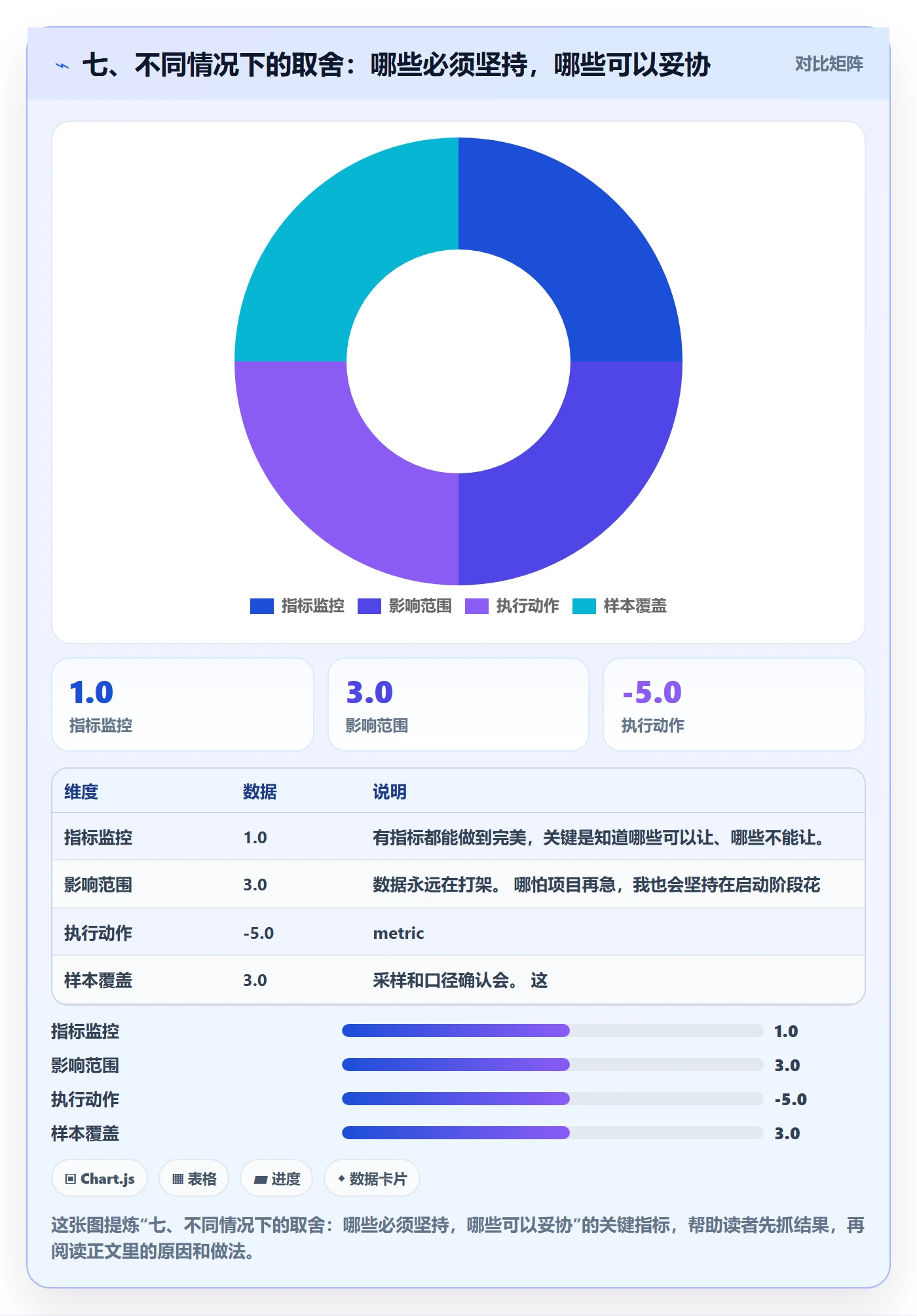Image resolution: width=917 pixels, height=1316 pixels.
Task: Click the 指标监控 legend color swatch
Action: pyautogui.click(x=261, y=606)
